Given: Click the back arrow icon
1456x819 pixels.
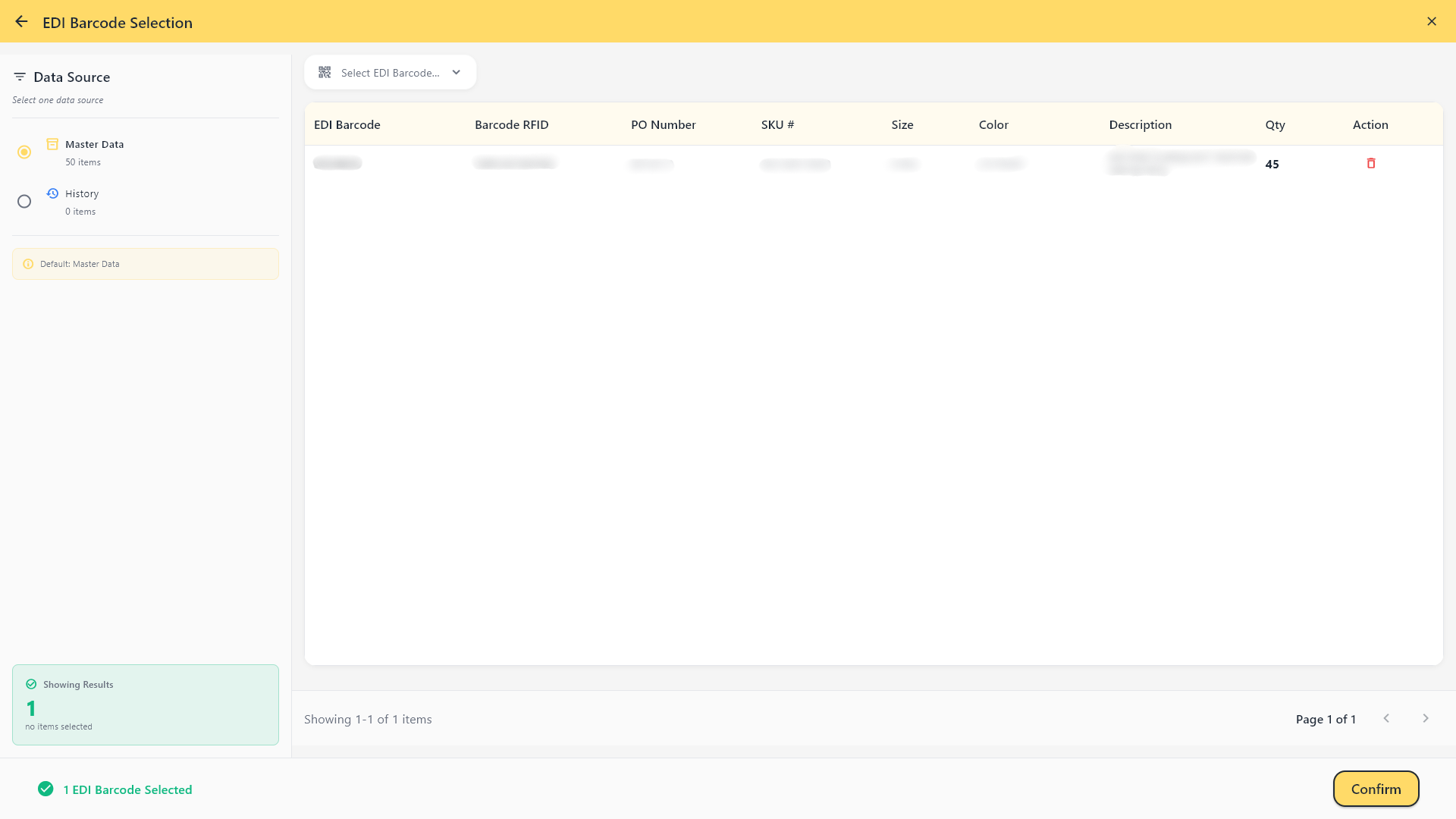Looking at the screenshot, I should coord(21,22).
